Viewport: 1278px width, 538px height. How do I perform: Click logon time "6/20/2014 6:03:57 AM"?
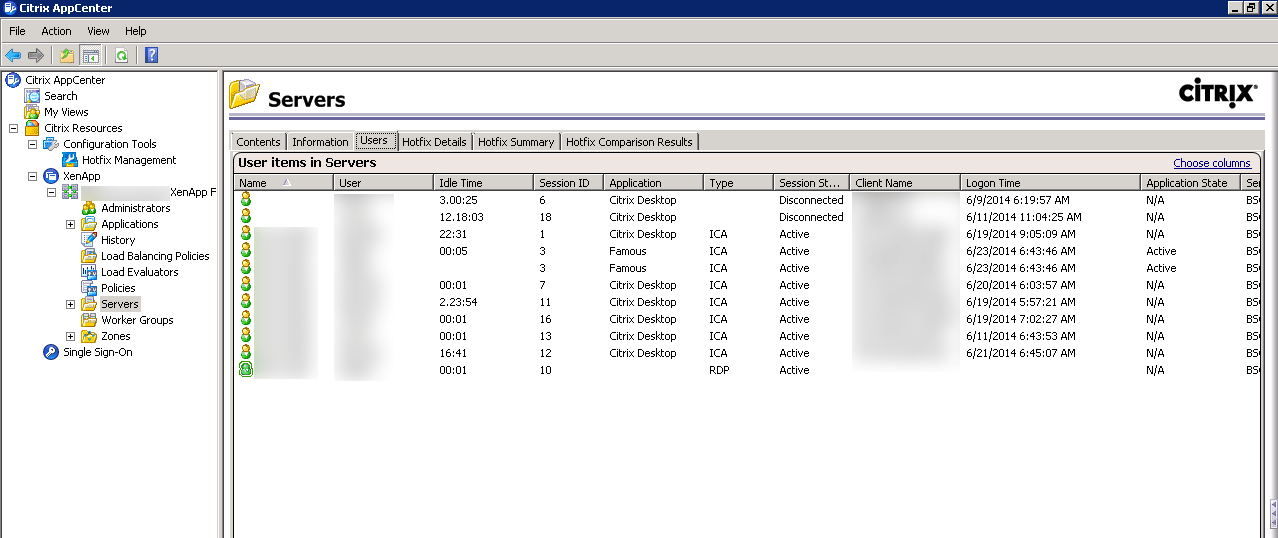click(1020, 285)
